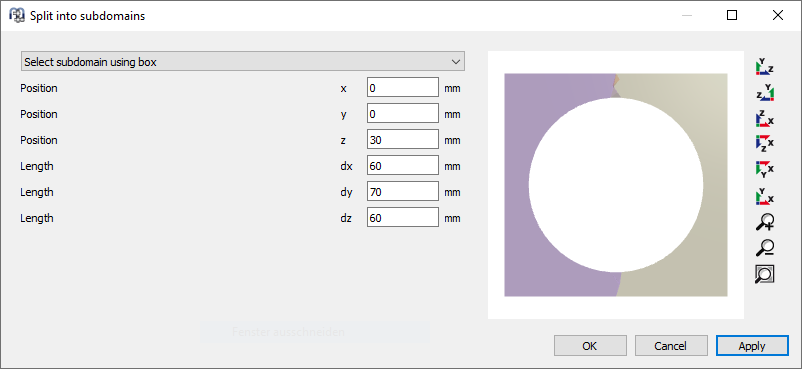
Task: Focus the Position y input field
Action: [x=403, y=114]
